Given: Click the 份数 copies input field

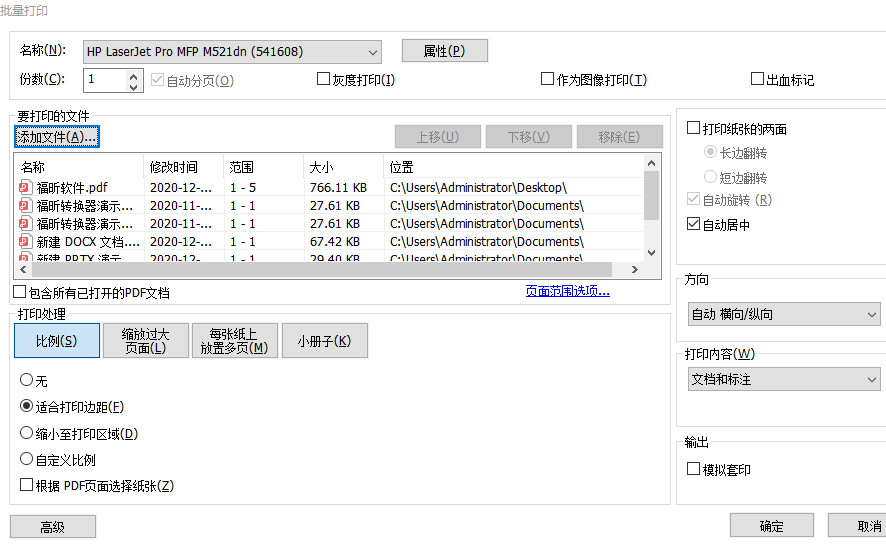Looking at the screenshot, I should click(x=106, y=80).
